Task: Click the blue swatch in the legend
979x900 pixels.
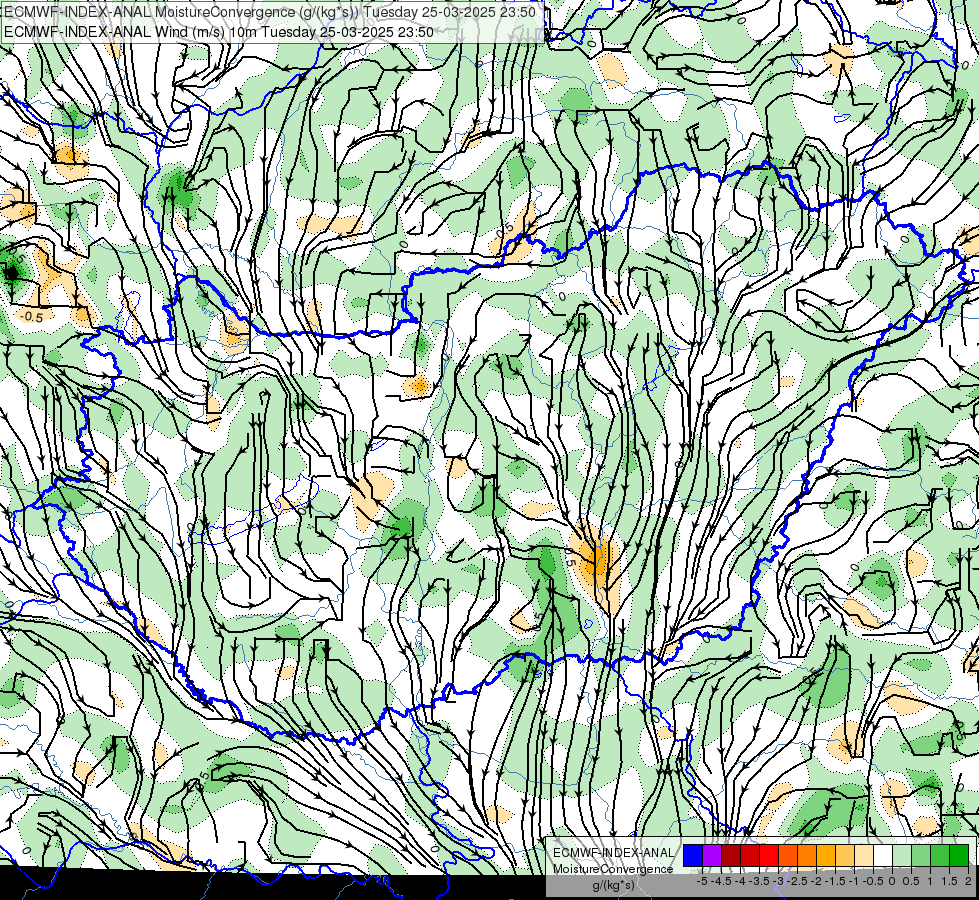Action: coord(693,856)
